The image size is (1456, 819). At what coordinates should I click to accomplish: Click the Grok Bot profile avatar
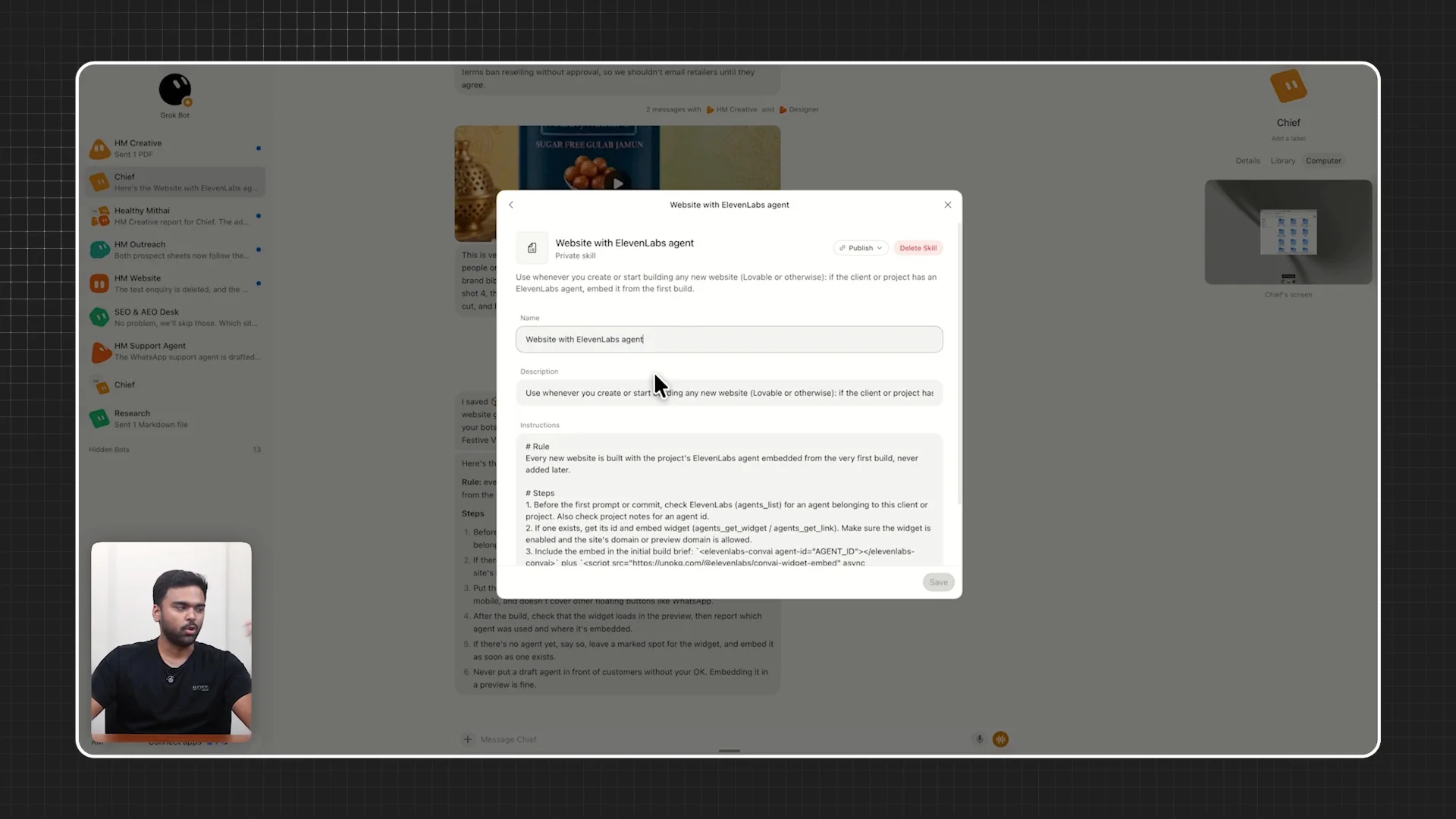(x=175, y=89)
